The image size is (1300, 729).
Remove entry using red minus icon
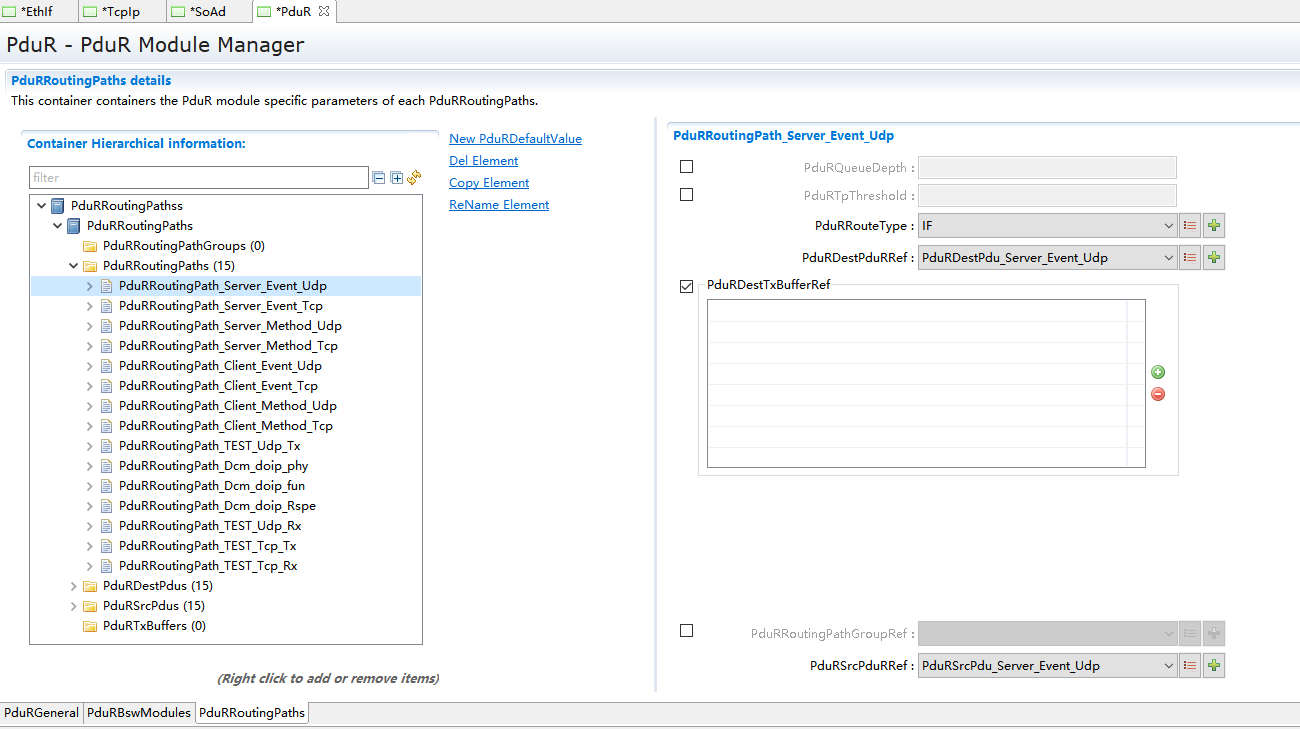(1158, 394)
